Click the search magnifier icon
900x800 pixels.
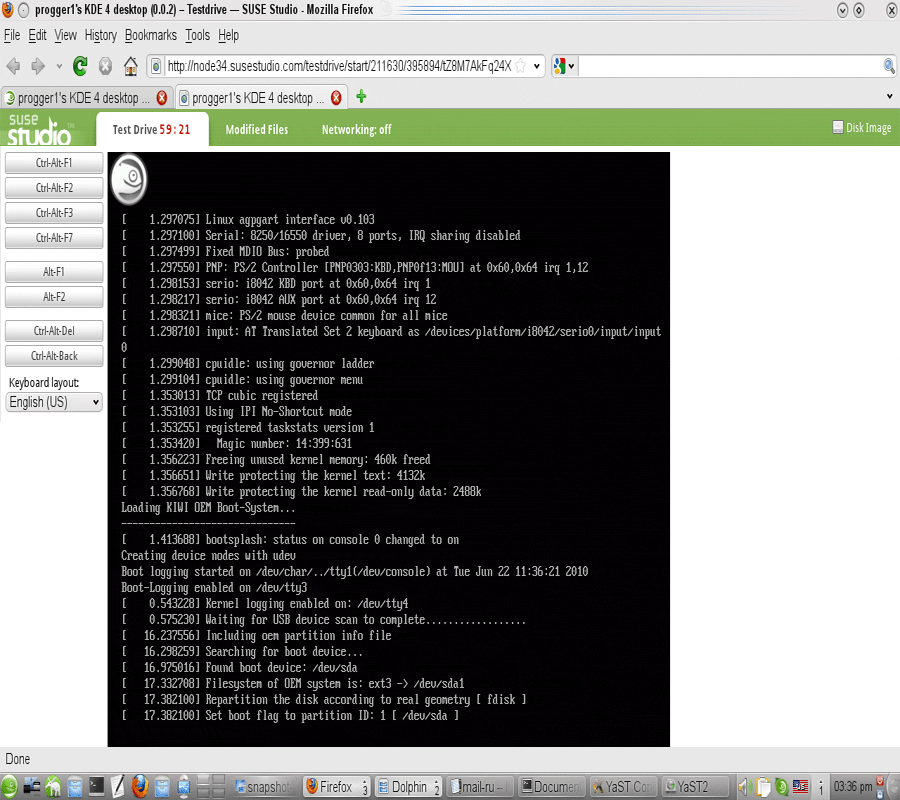point(889,67)
